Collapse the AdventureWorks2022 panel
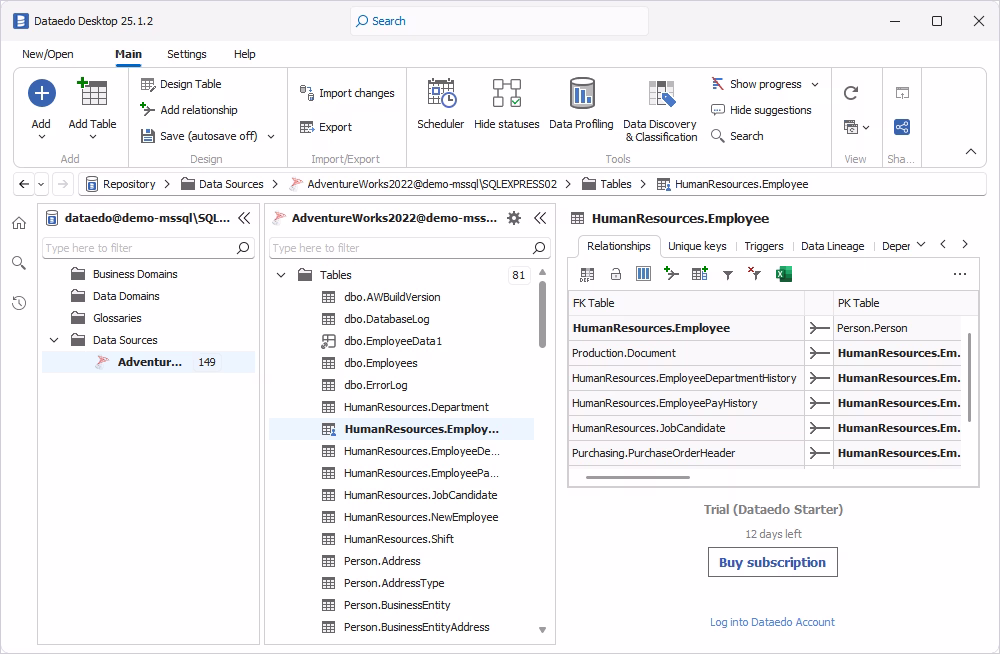This screenshot has height=654, width=1000. 540,218
